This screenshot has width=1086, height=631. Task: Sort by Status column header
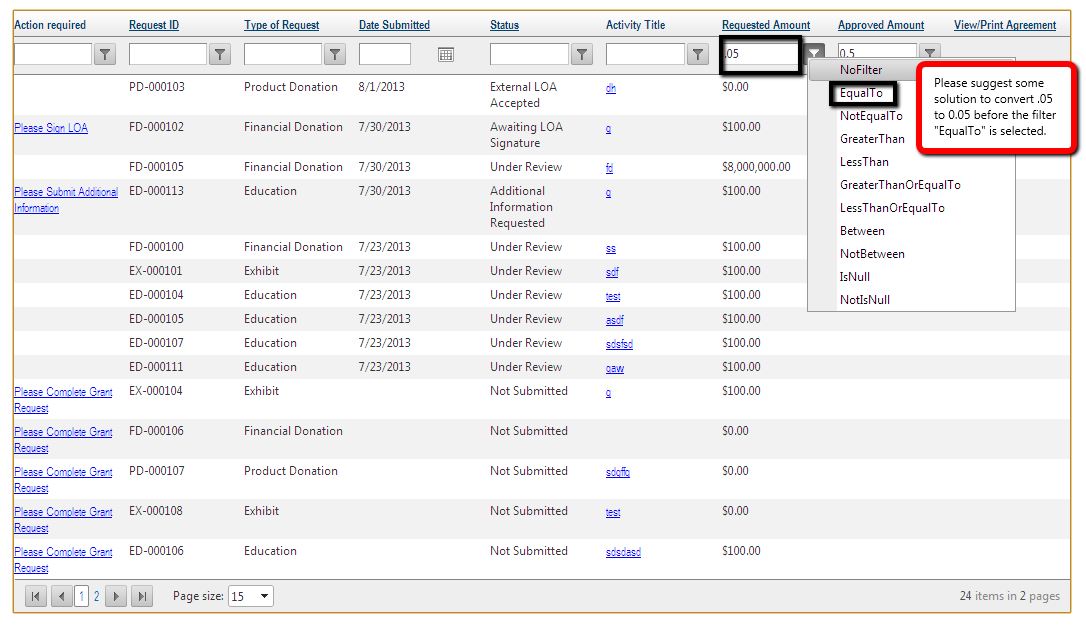pos(504,25)
